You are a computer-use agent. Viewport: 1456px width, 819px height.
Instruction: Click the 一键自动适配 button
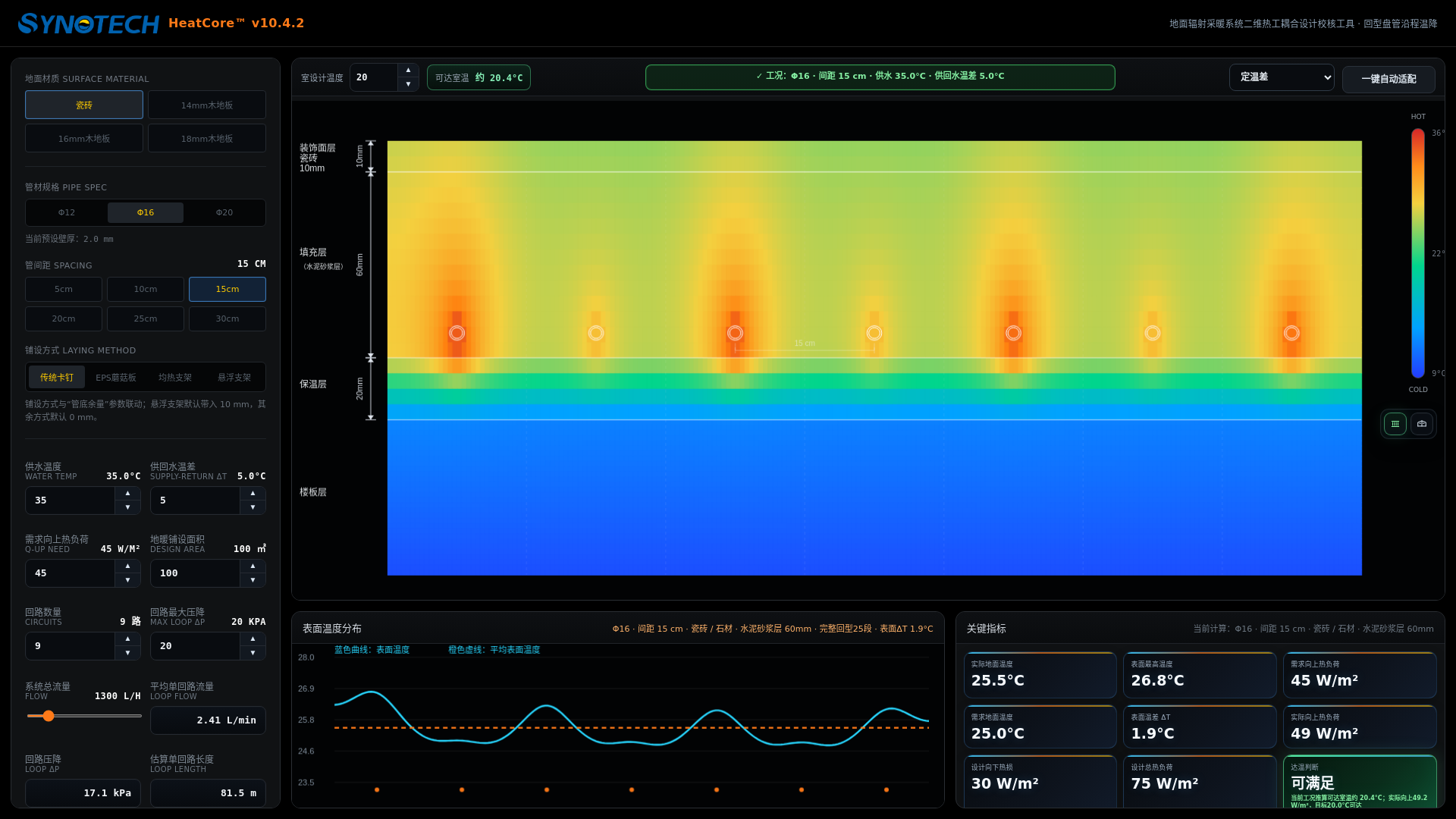tap(1388, 79)
